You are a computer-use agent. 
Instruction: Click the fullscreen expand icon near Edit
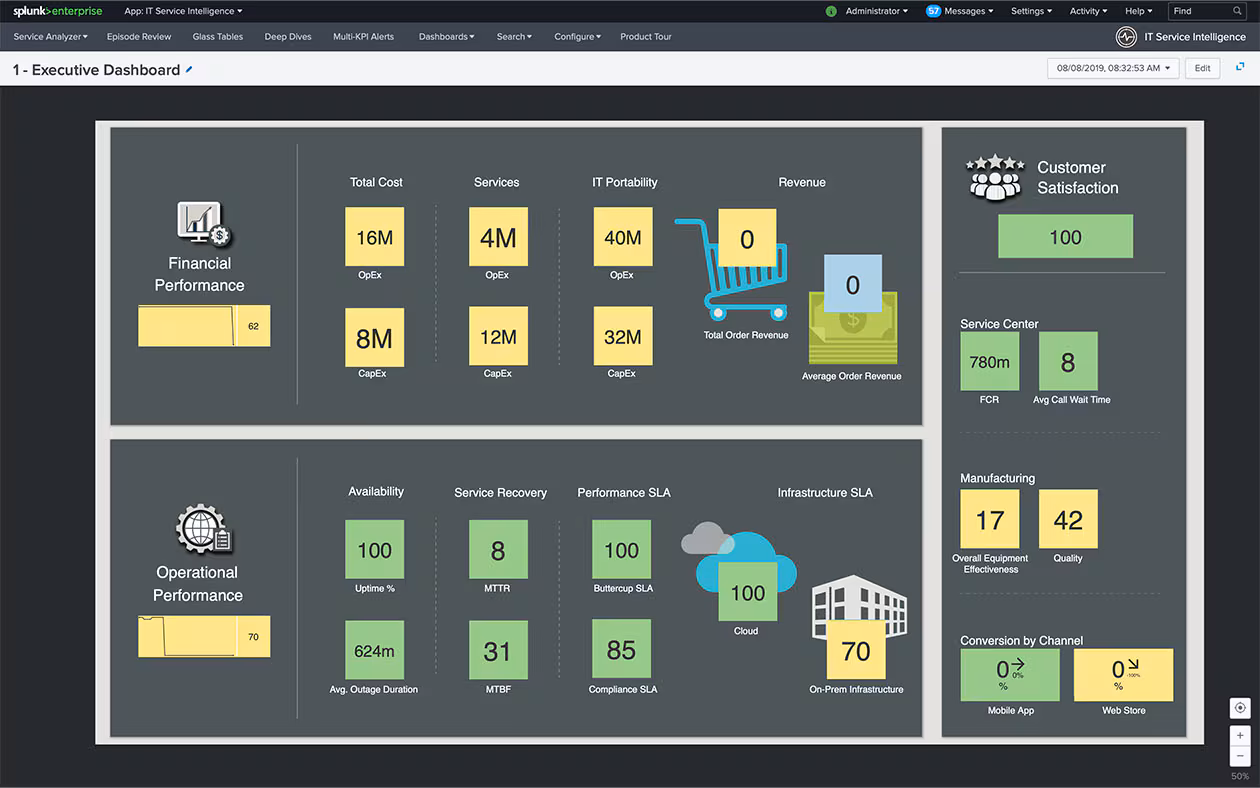click(1240, 67)
